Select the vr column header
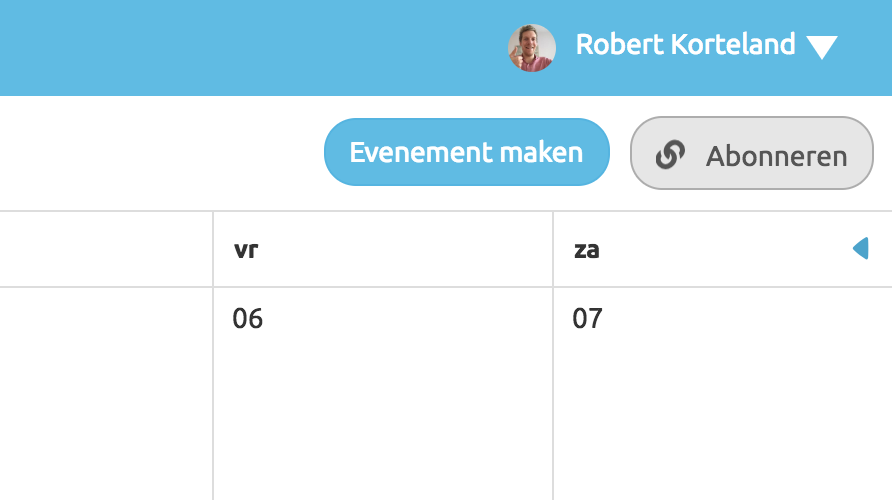The width and height of the screenshot is (892, 500). click(x=382, y=250)
